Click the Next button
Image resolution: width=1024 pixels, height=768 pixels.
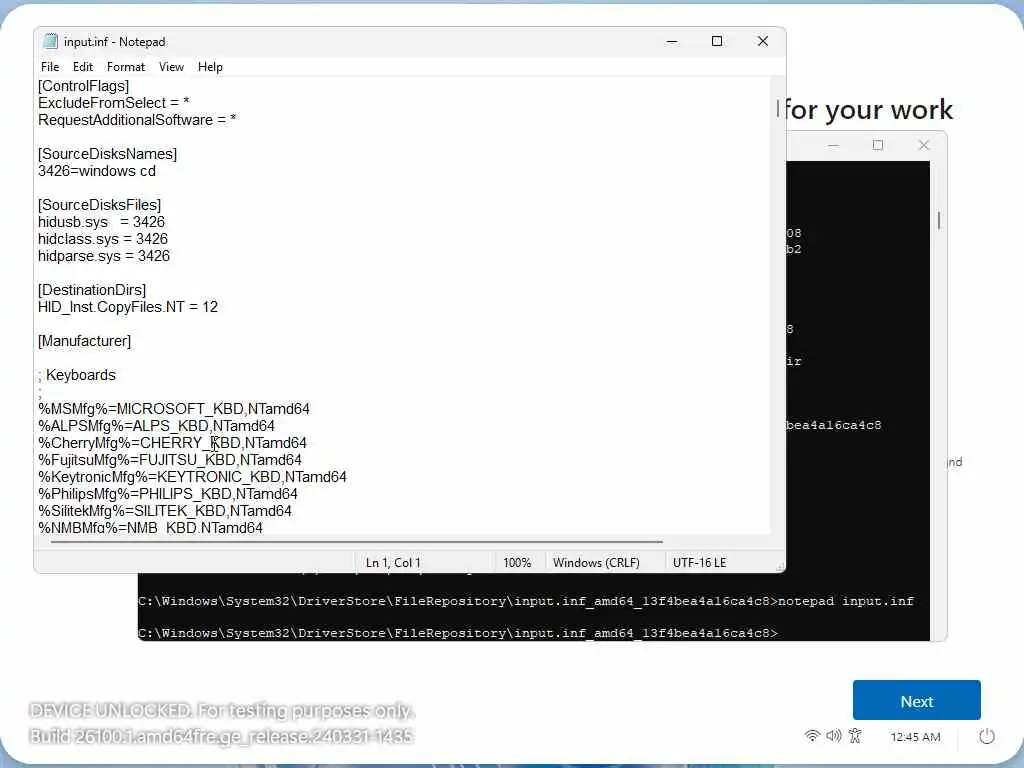pyautogui.click(x=916, y=701)
